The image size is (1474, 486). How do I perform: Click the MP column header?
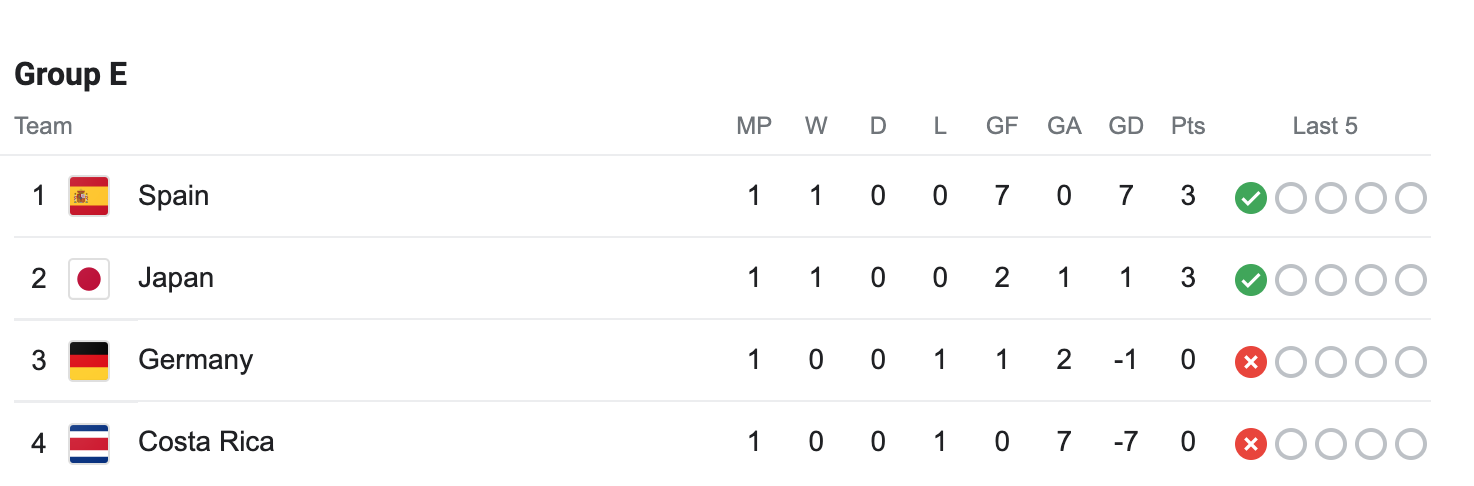pyautogui.click(x=754, y=126)
